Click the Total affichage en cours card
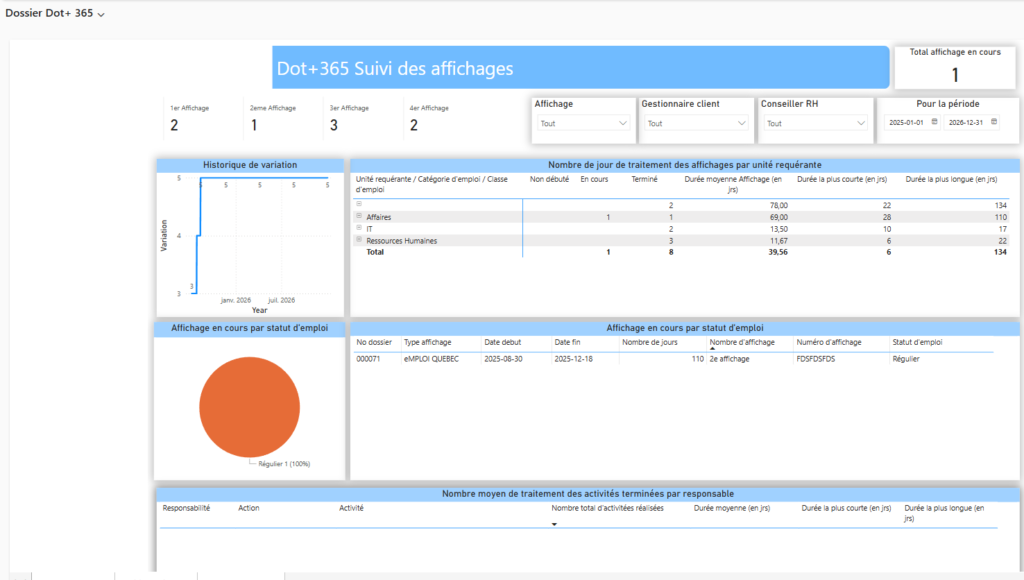Viewport: 1024px width, 580px height. click(954, 67)
